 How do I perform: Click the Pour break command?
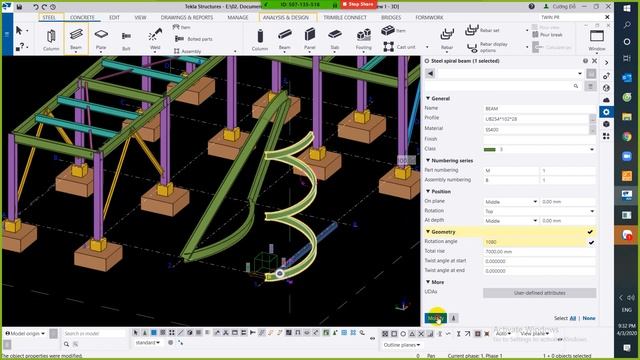[547, 35]
